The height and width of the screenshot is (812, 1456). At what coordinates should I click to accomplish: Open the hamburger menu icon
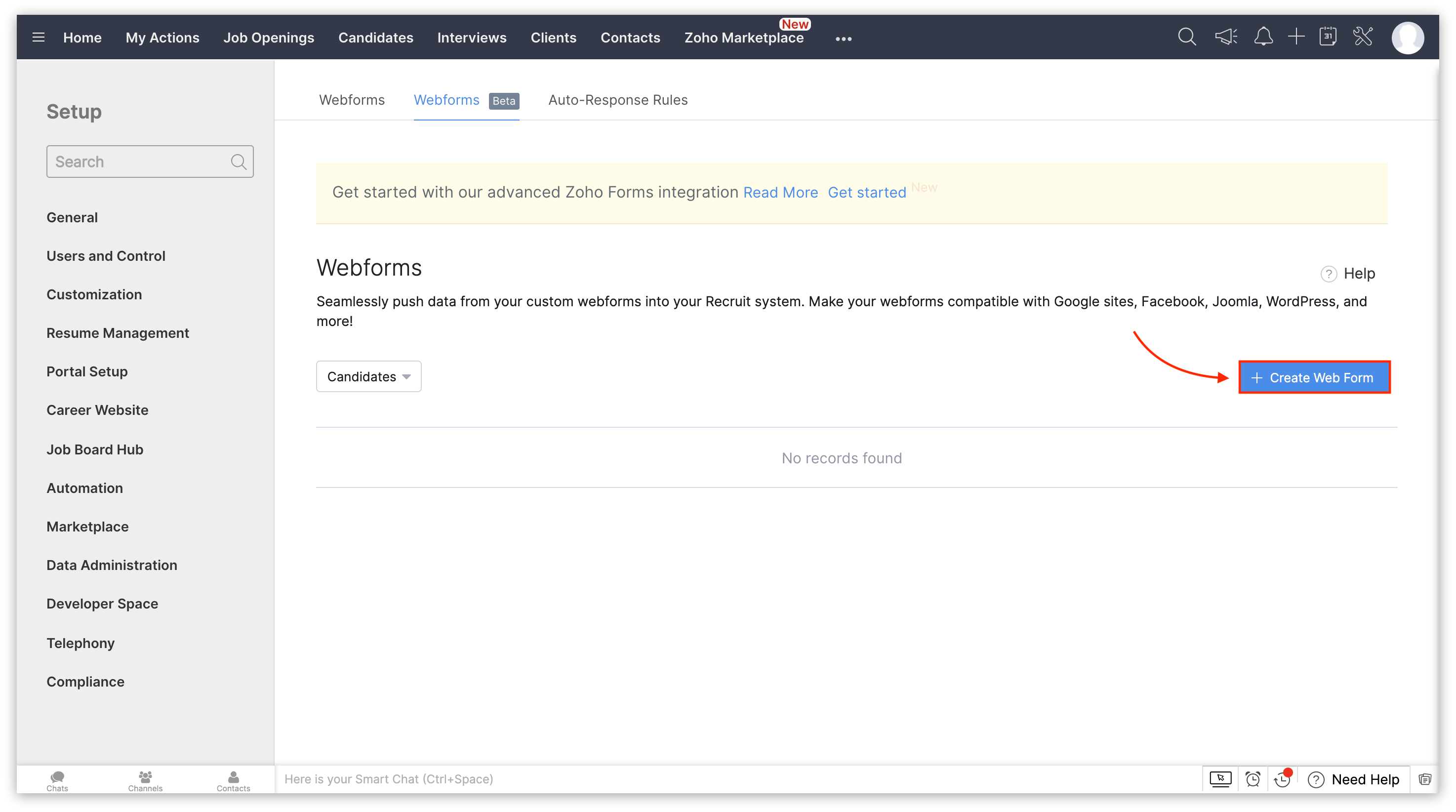pos(39,38)
